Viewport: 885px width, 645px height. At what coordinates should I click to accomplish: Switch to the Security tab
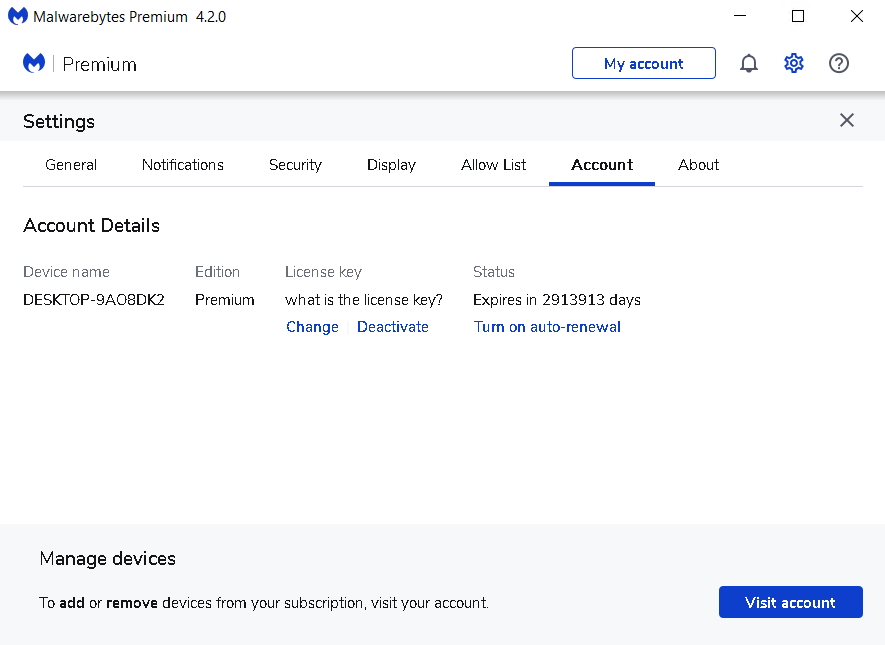295,165
